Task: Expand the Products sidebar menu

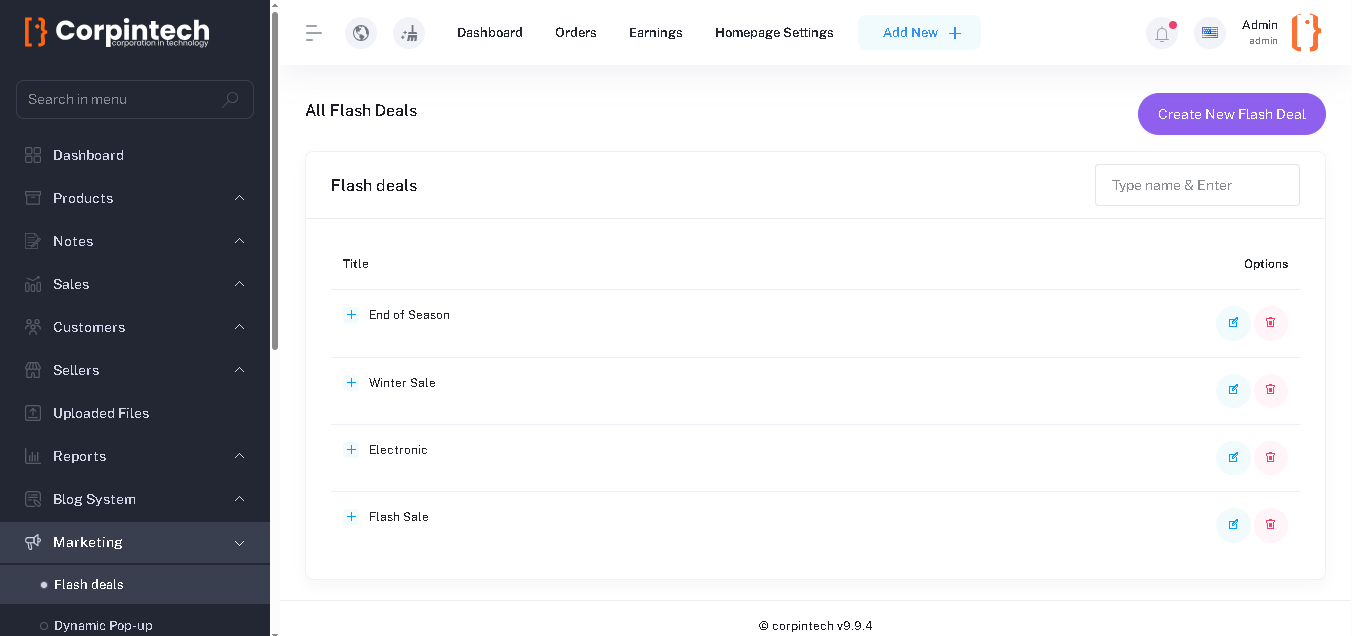Action: click(x=135, y=198)
